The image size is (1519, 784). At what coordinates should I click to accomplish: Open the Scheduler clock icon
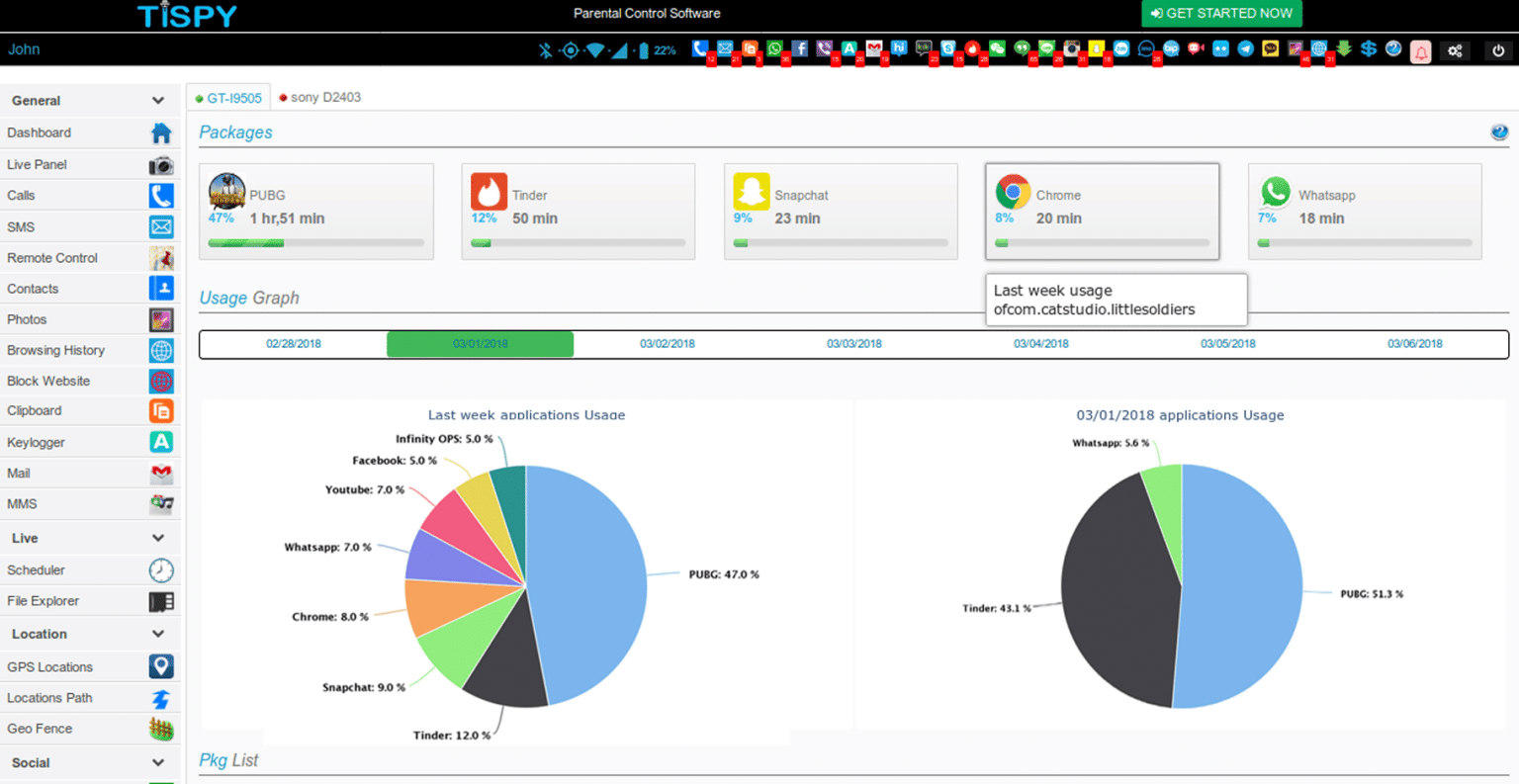[161, 570]
